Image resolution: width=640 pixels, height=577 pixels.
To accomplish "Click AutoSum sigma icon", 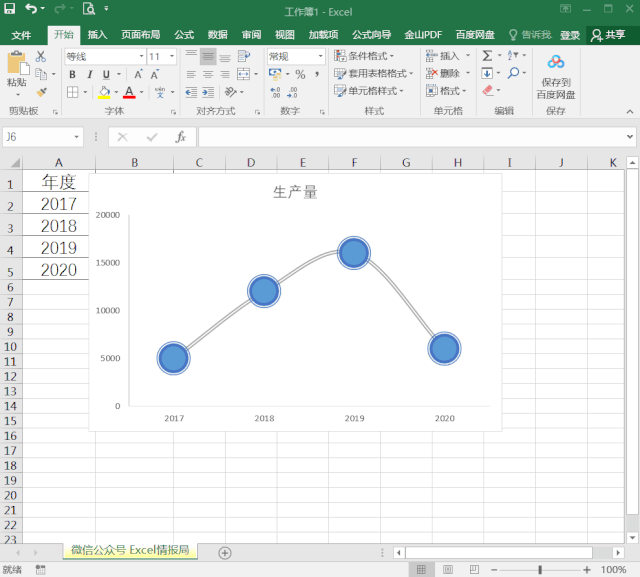I will click(487, 55).
